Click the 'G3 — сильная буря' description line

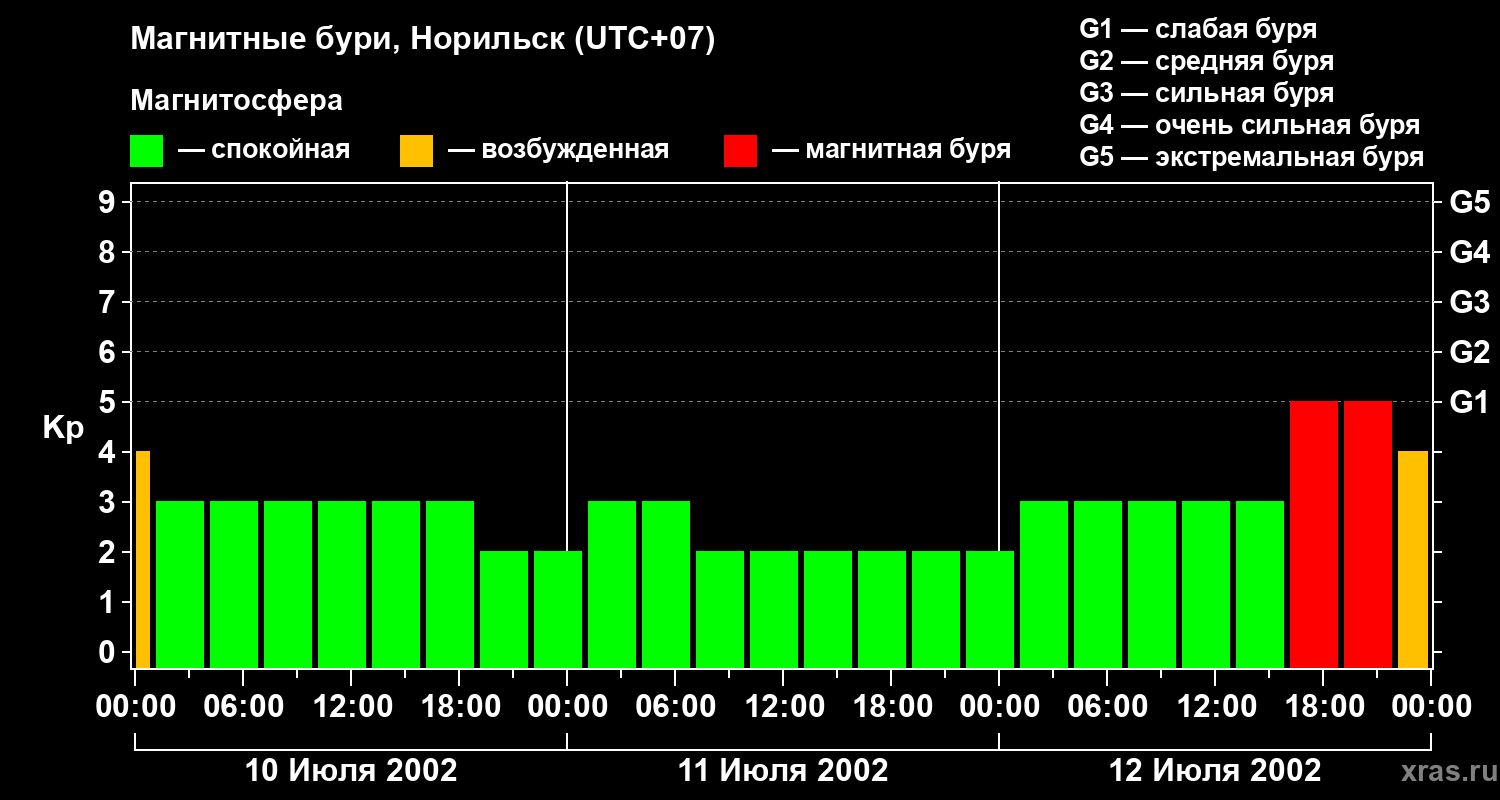pyautogui.click(x=1206, y=93)
